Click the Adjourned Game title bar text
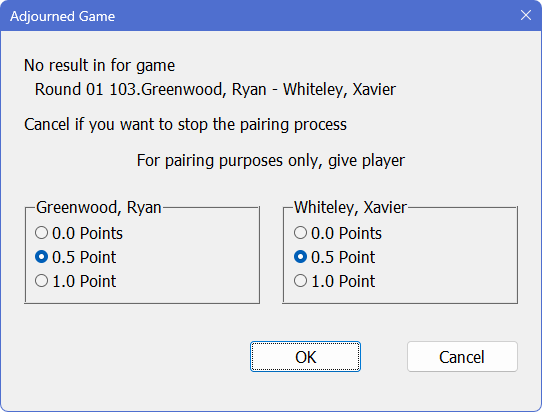This screenshot has width=542, height=412. tap(63, 16)
